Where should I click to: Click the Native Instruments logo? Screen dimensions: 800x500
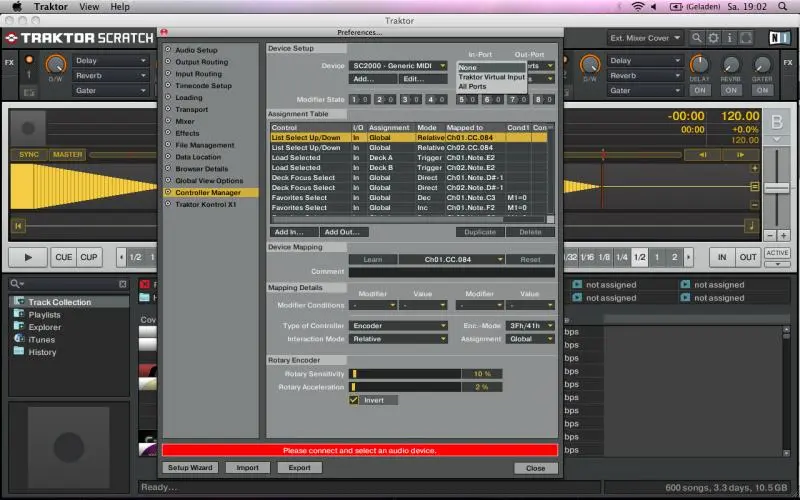coord(780,38)
